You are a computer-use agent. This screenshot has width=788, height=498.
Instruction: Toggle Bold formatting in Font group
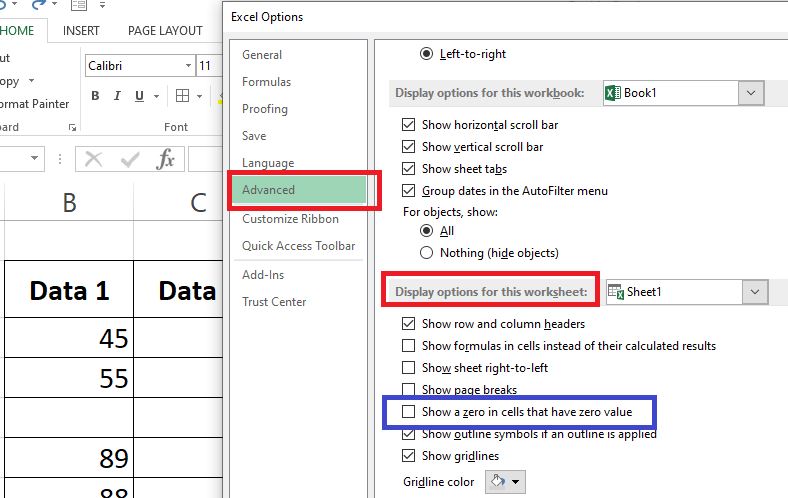point(95,95)
